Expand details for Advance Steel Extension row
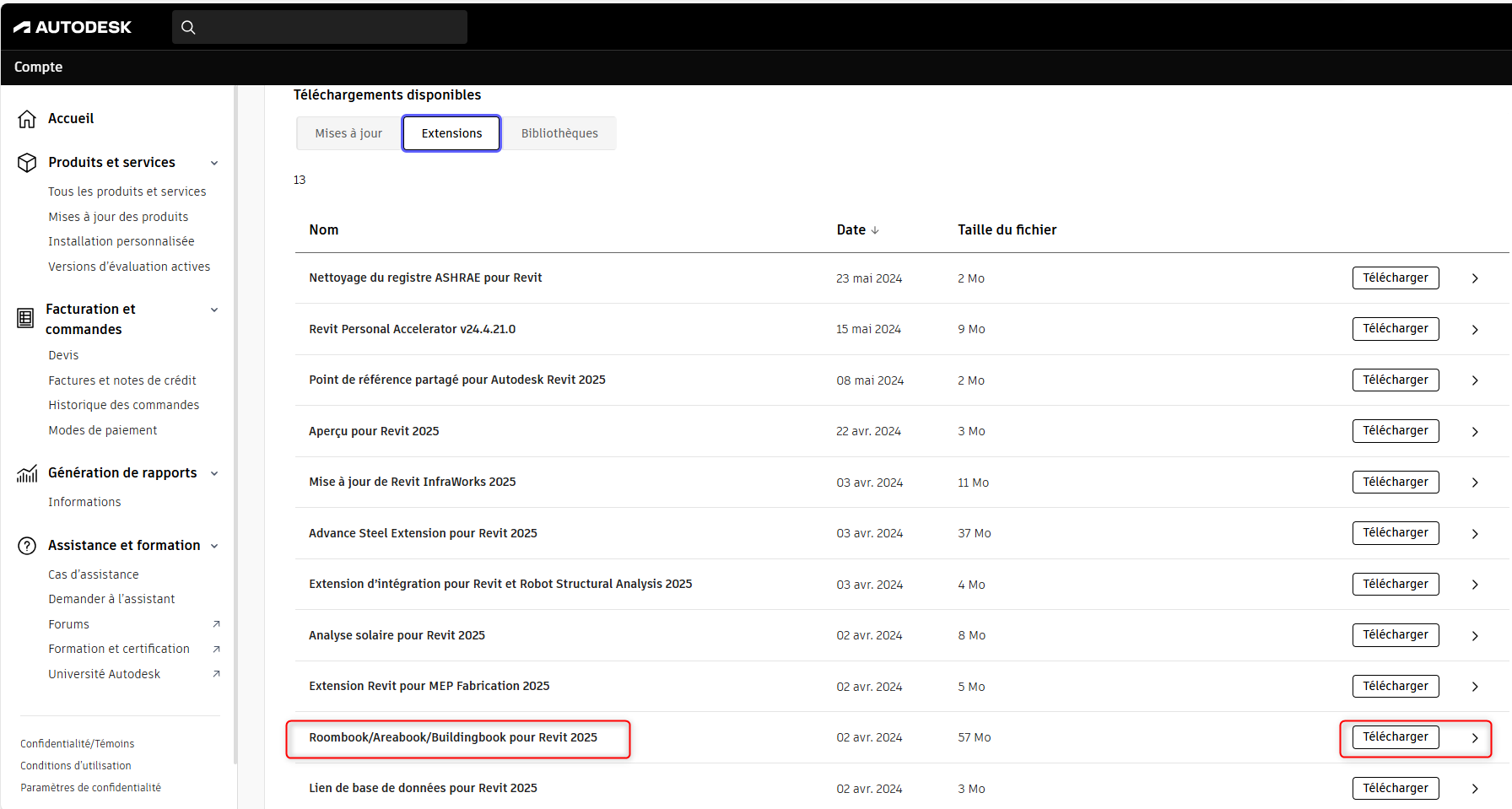 [x=1475, y=534]
